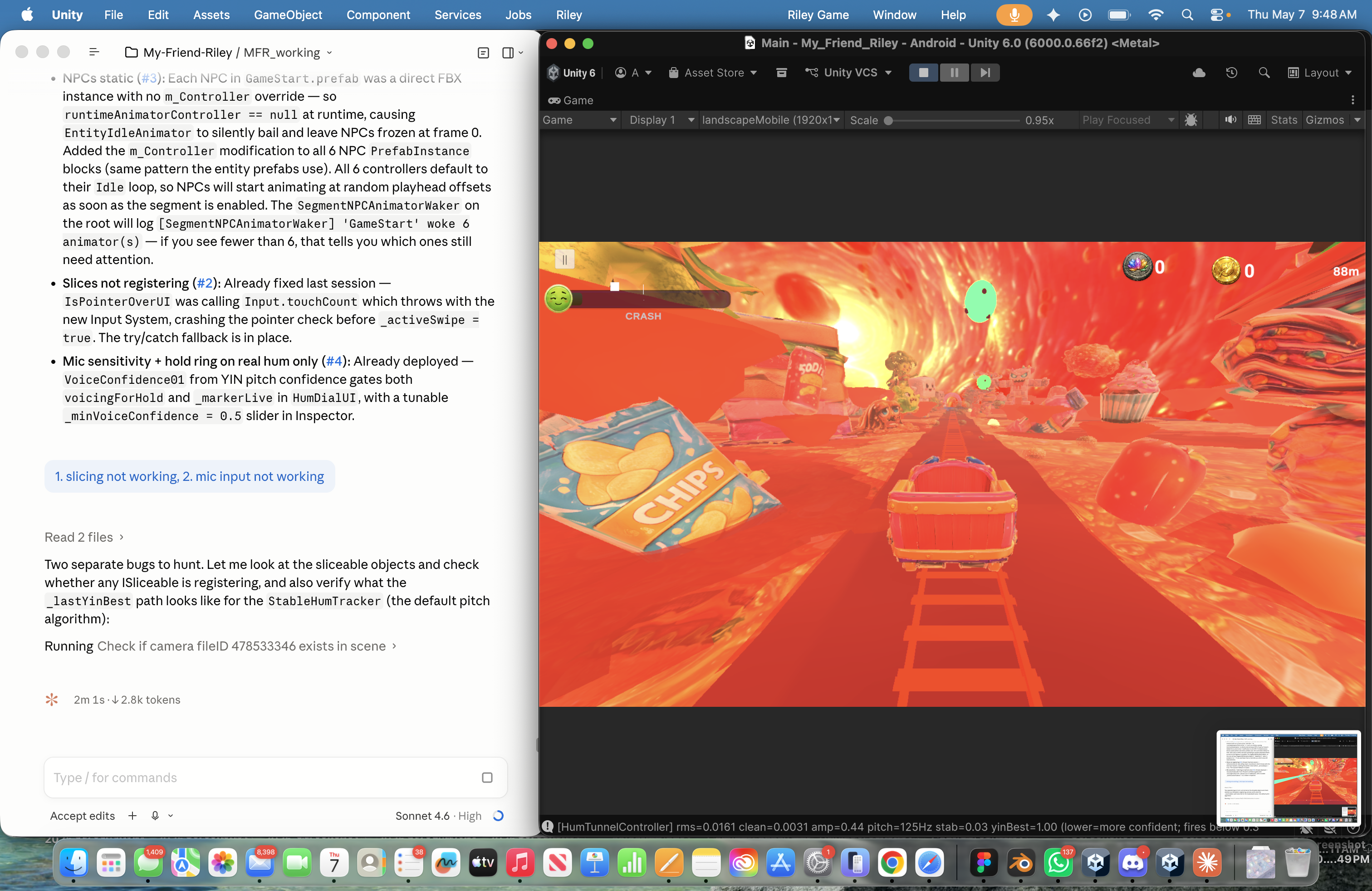Click the Unity toolbar search icon
The height and width of the screenshot is (891, 1372).
pos(1264,73)
